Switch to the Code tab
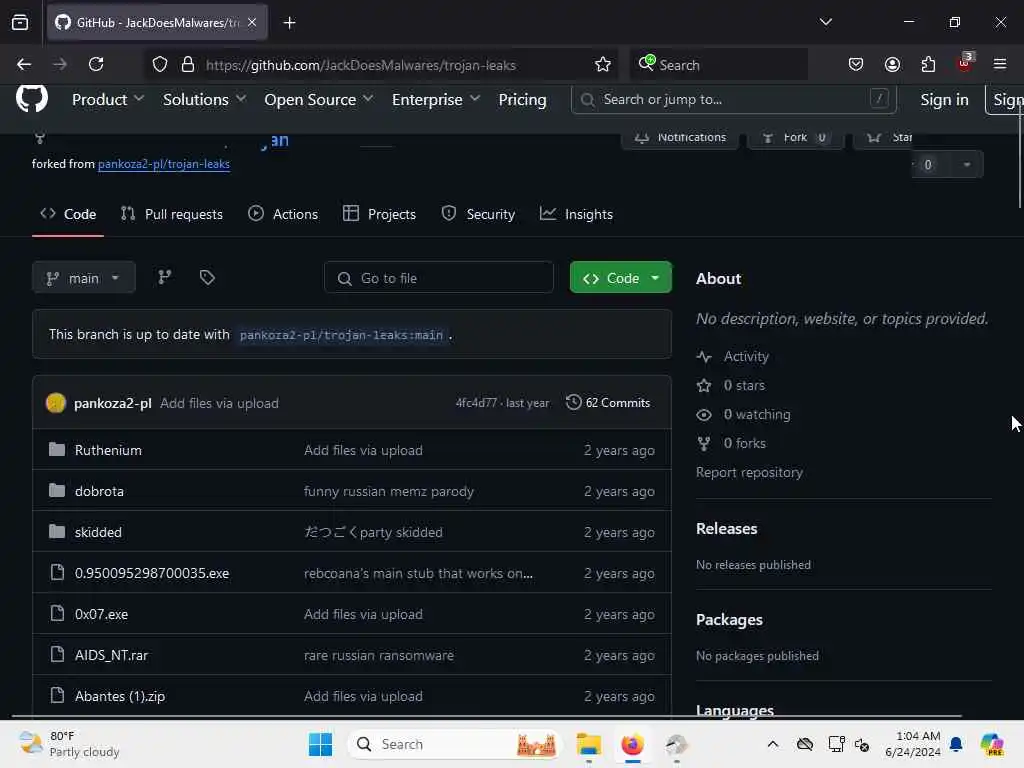 [68, 214]
